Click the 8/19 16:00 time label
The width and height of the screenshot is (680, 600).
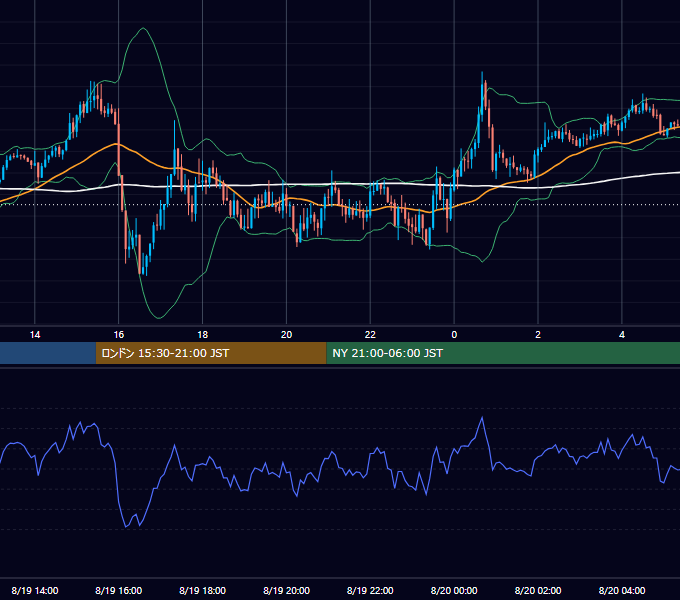(118, 590)
